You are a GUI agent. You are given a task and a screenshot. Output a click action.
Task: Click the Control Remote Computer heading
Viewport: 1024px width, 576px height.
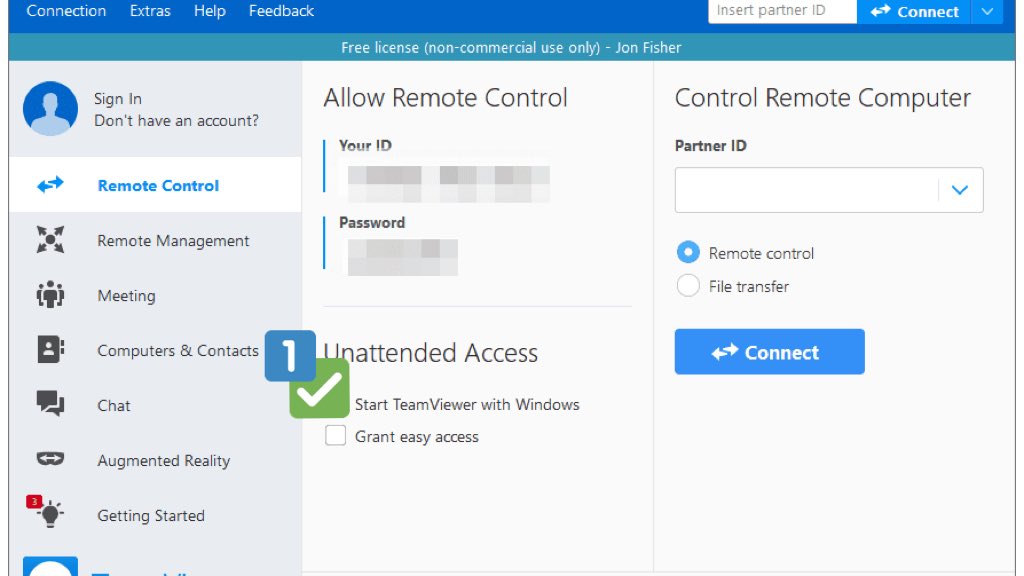click(823, 98)
